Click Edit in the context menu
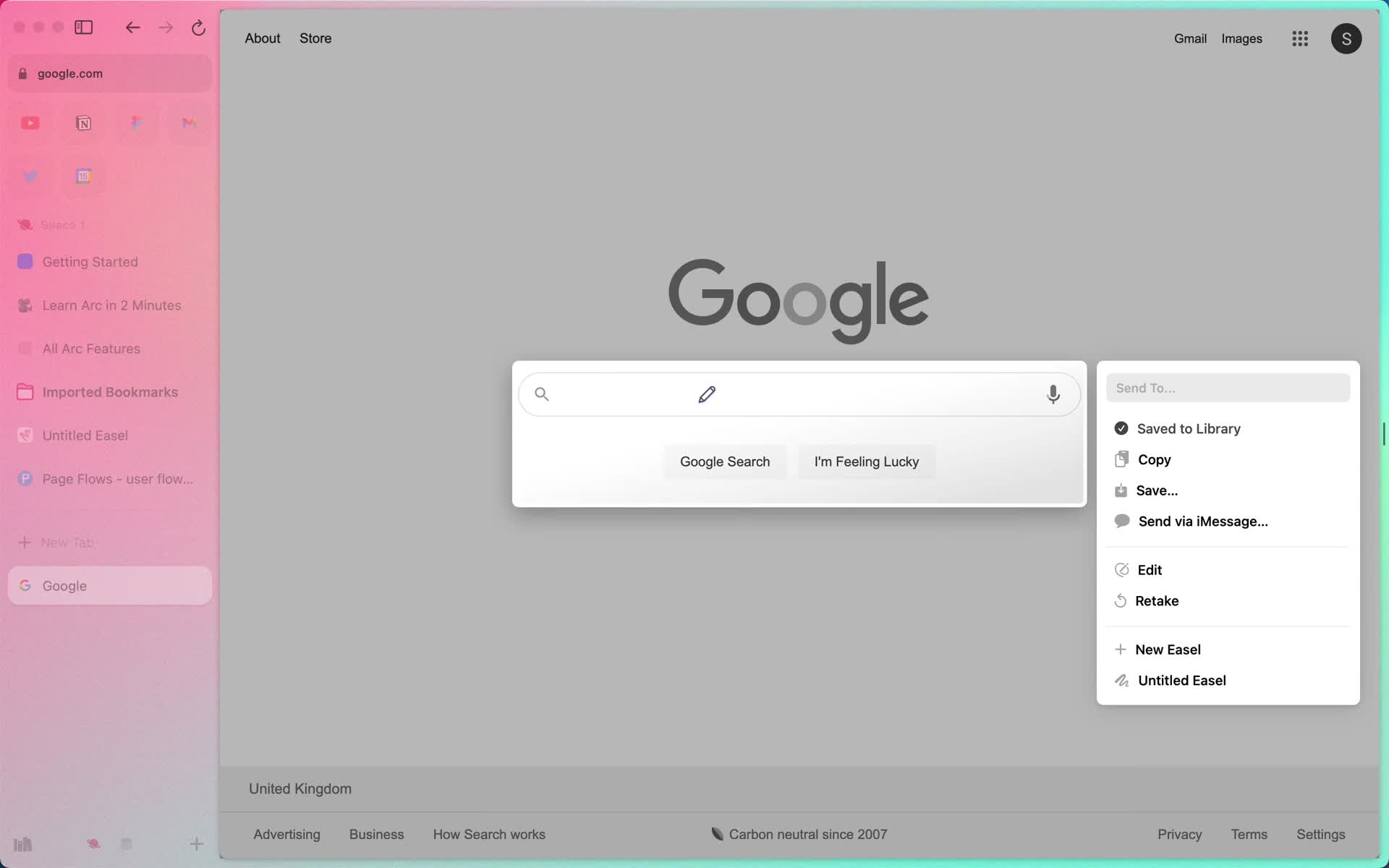The height and width of the screenshot is (868, 1389). 1150,569
